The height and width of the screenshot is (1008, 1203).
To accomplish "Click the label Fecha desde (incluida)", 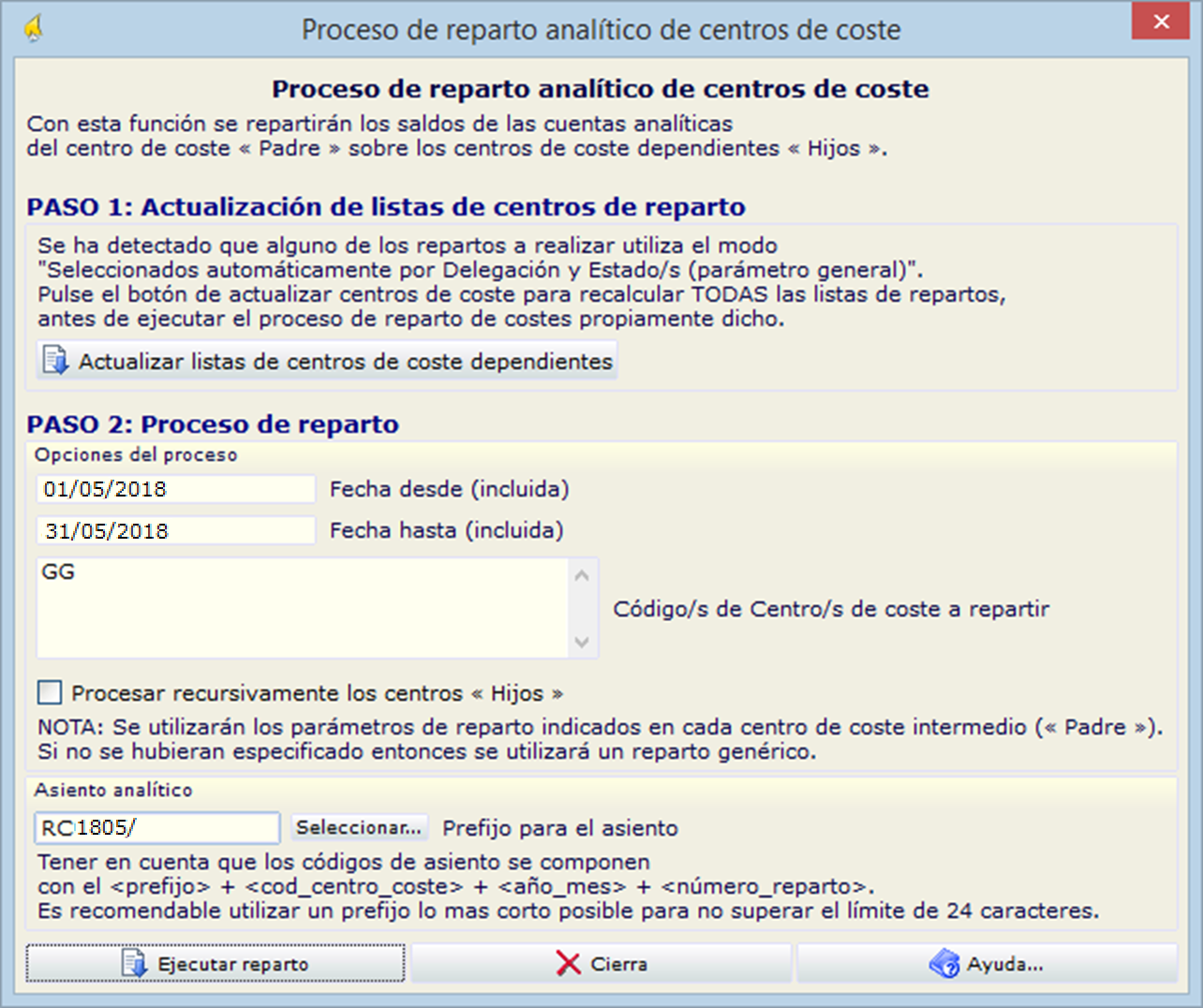I will pos(450,489).
